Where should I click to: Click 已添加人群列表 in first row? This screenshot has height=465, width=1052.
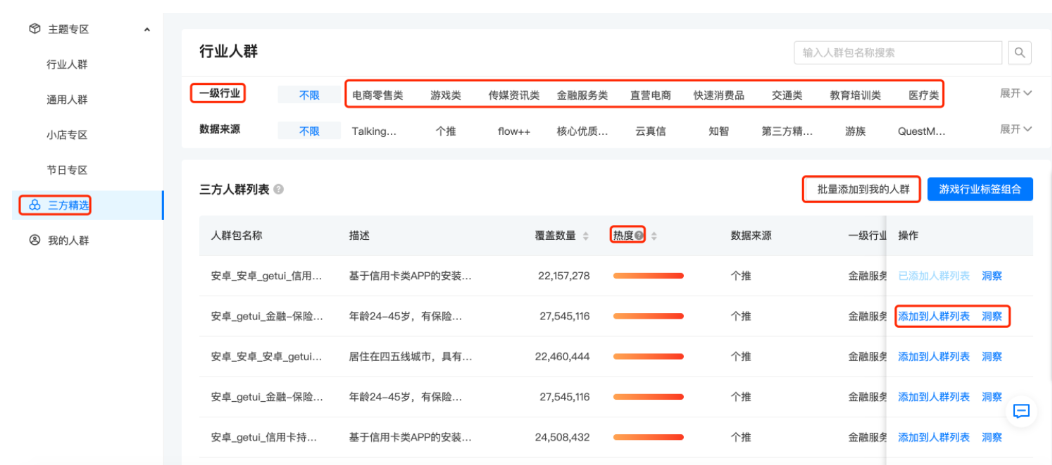pos(934,276)
